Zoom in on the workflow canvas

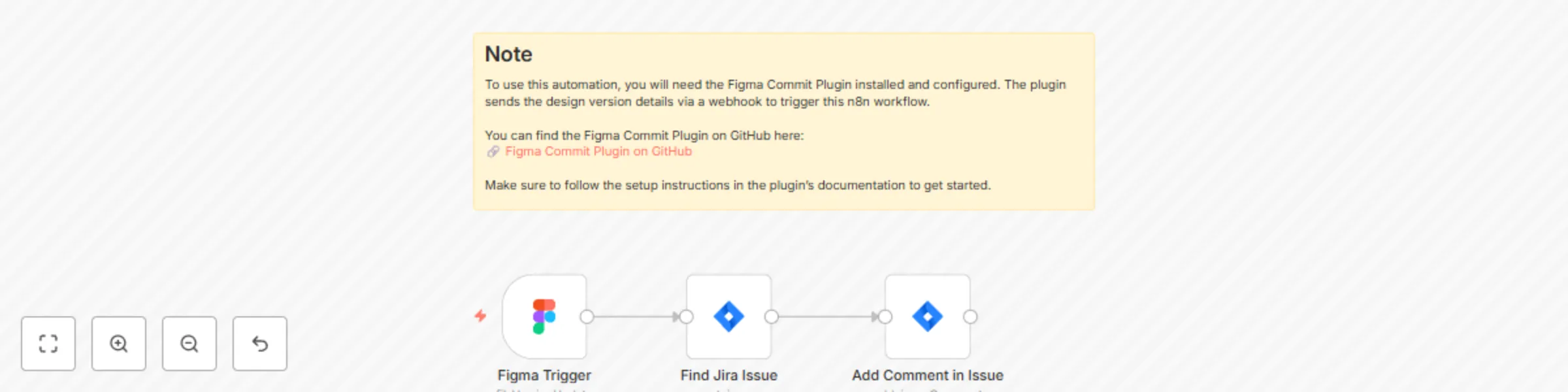[x=118, y=344]
